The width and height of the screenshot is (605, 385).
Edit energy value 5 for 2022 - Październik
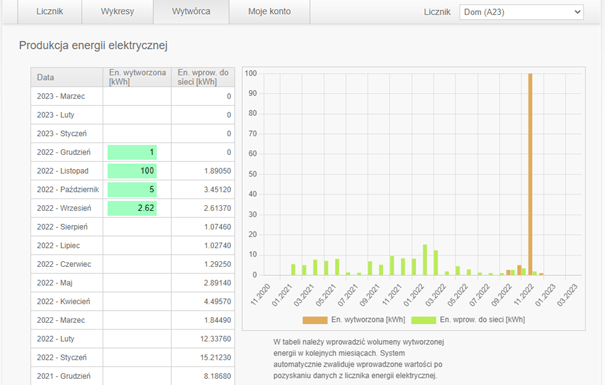pyautogui.click(x=132, y=189)
